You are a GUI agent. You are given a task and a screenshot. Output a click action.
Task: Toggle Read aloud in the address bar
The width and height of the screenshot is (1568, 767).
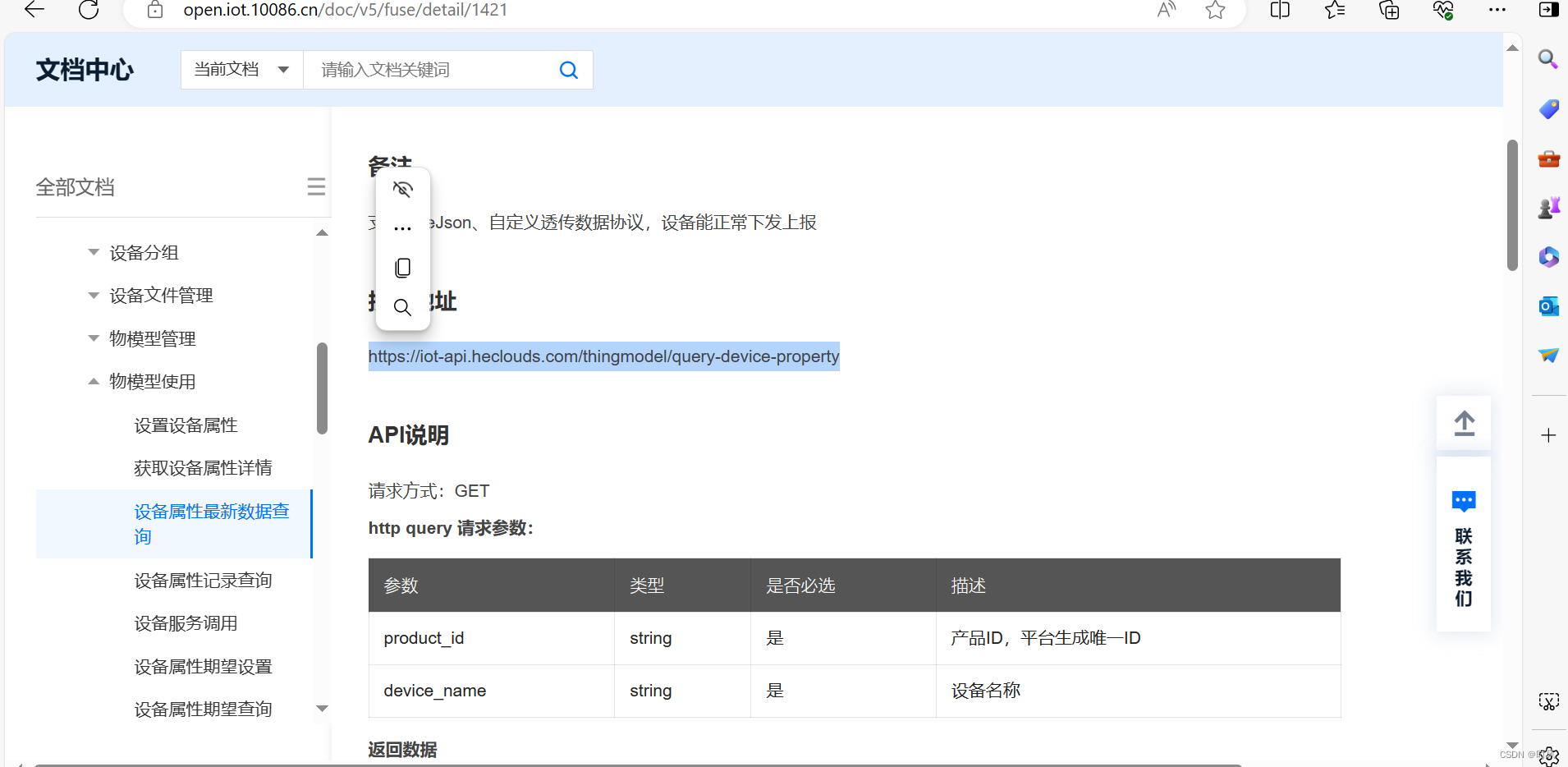pyautogui.click(x=1167, y=11)
